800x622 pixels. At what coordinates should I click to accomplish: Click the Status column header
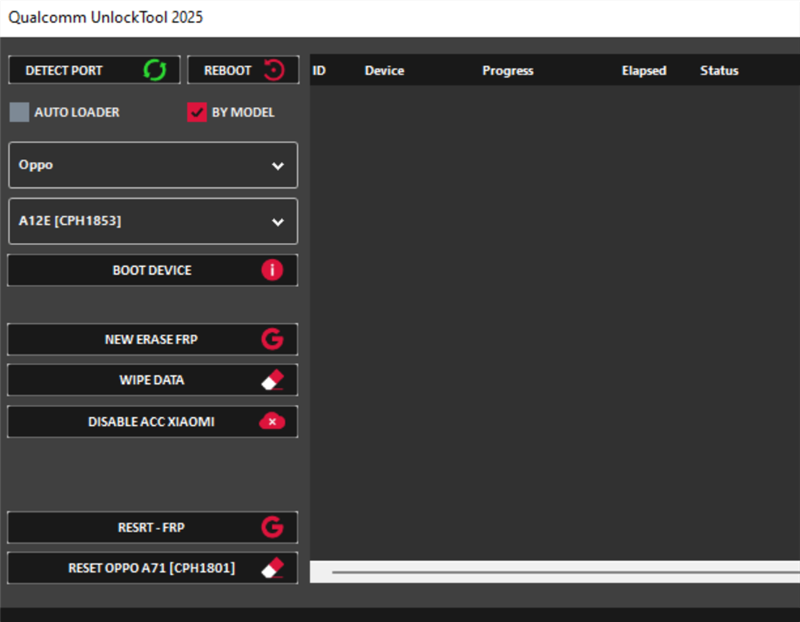click(x=718, y=70)
